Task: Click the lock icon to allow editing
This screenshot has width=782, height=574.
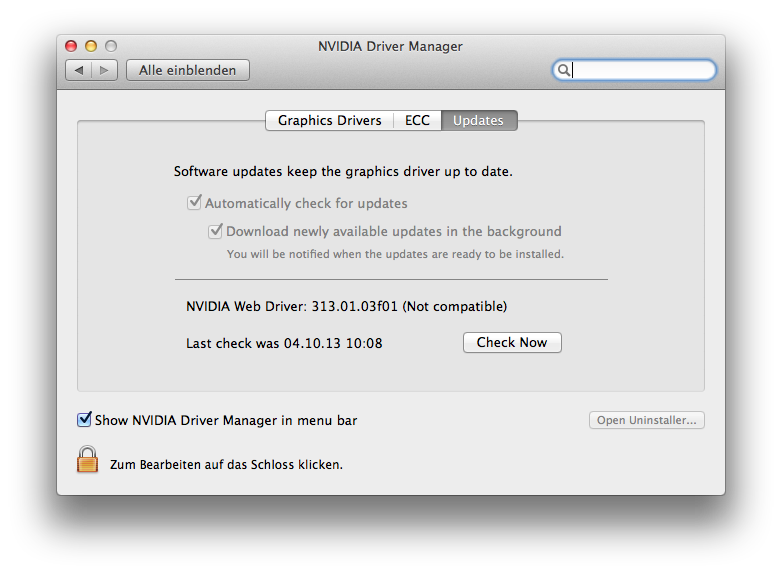Action: pos(87,459)
